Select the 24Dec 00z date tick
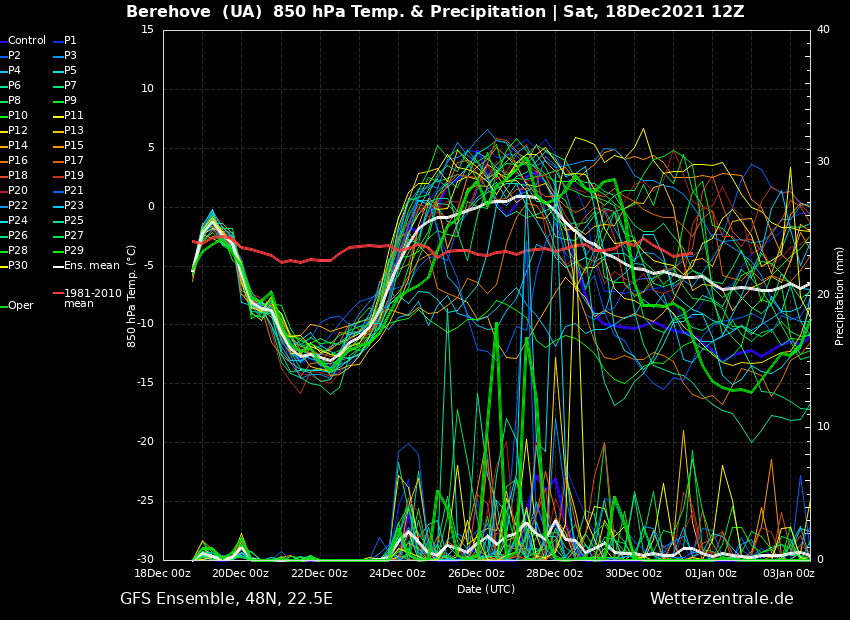850x620 pixels. pyautogui.click(x=398, y=574)
